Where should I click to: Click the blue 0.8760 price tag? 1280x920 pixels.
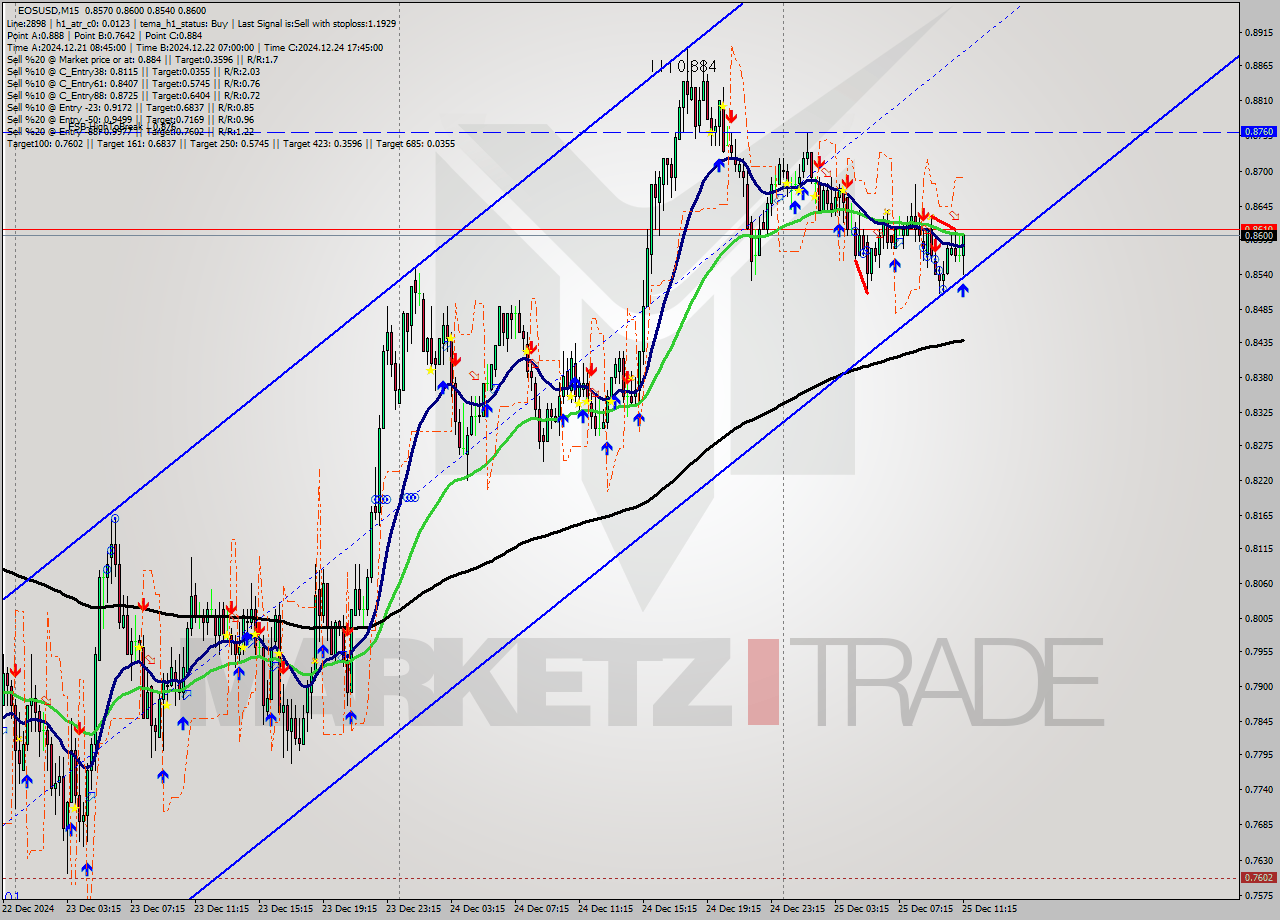coord(1257,131)
